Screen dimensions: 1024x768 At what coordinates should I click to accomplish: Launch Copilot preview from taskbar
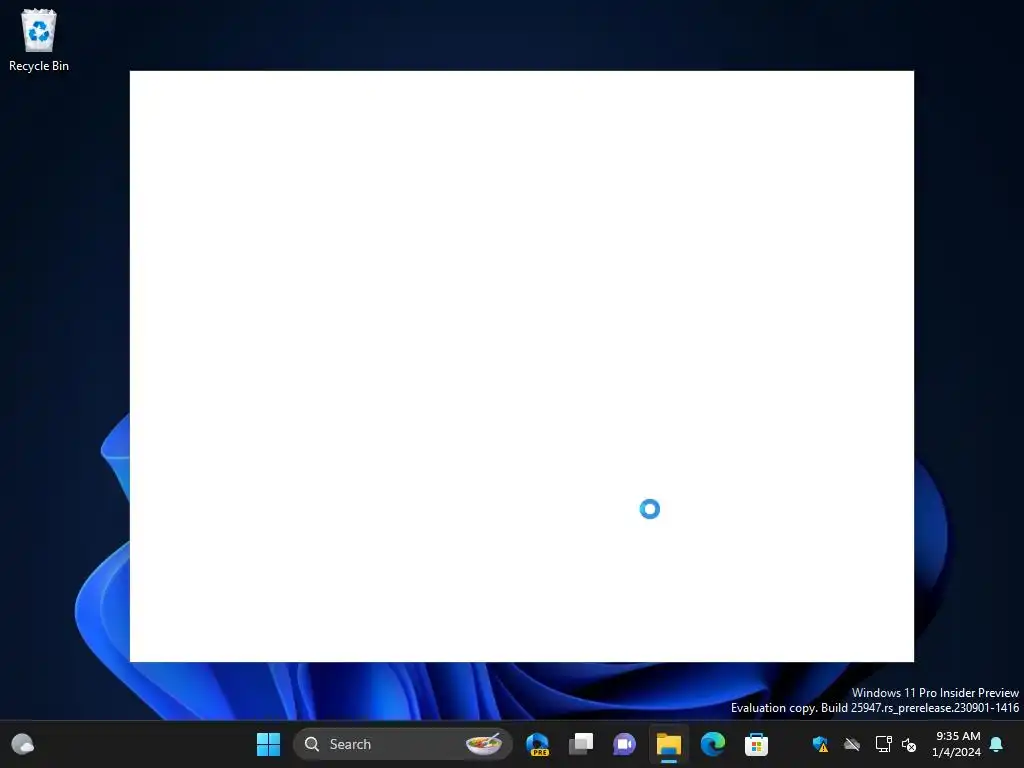537,744
